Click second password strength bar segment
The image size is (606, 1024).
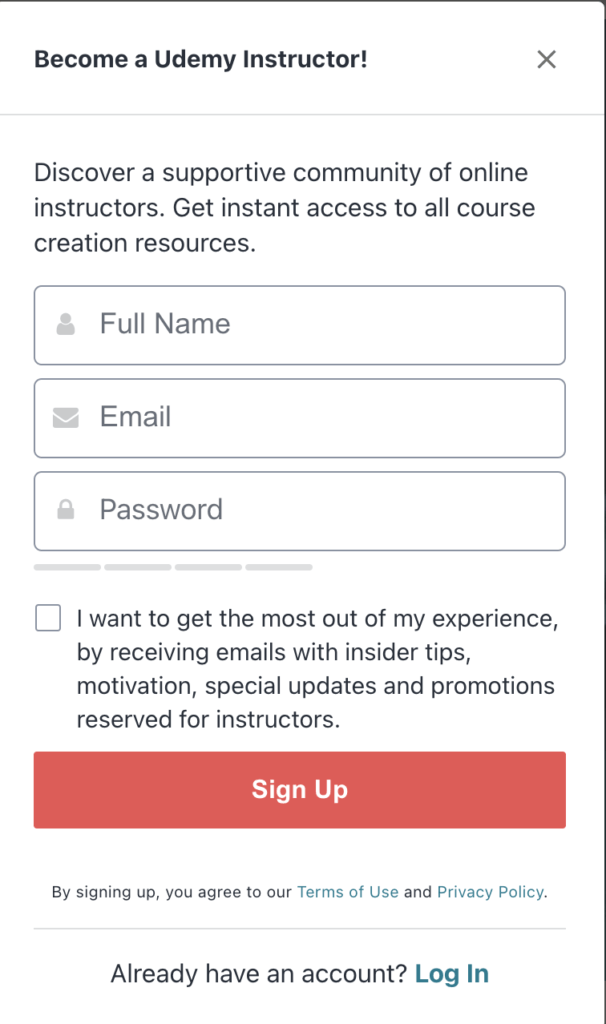click(x=138, y=567)
